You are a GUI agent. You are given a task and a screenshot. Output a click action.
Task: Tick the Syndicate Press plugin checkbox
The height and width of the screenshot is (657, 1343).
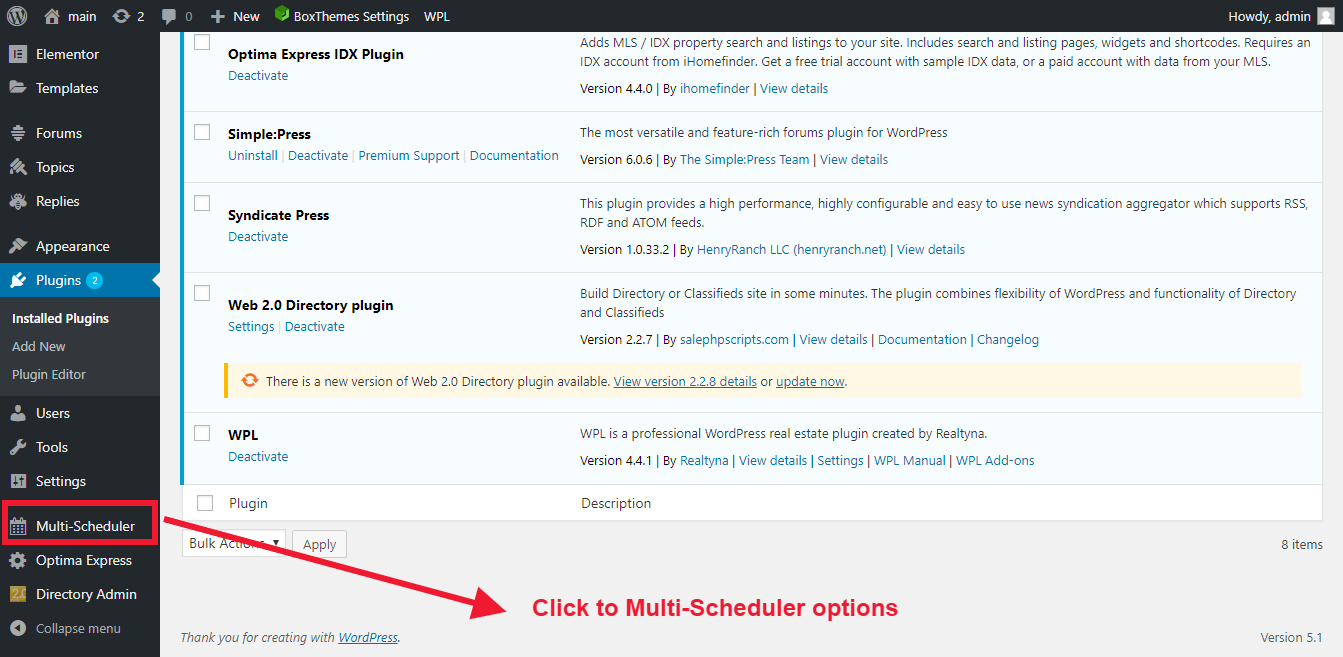(x=202, y=203)
